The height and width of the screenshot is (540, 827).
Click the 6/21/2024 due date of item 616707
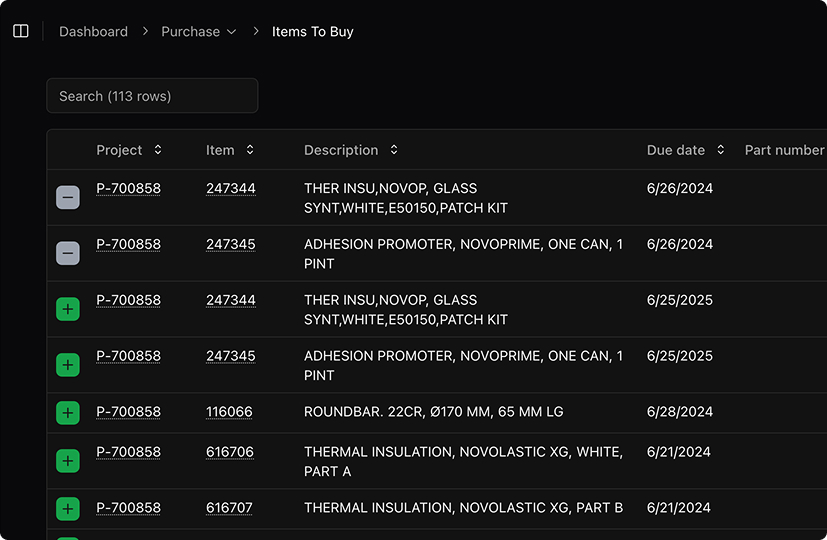678,508
